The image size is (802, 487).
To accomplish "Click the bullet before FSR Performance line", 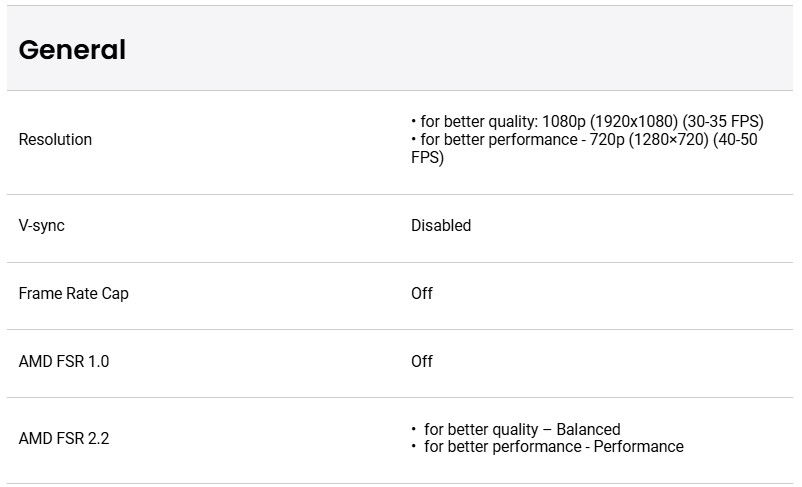I will tap(413, 446).
